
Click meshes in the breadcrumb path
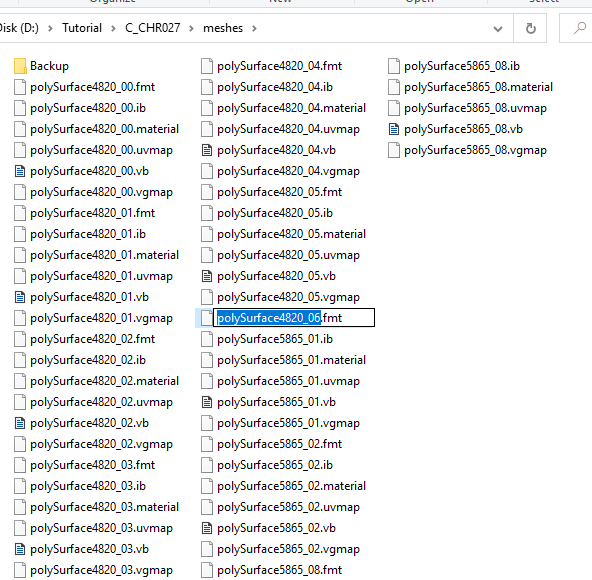point(223,28)
